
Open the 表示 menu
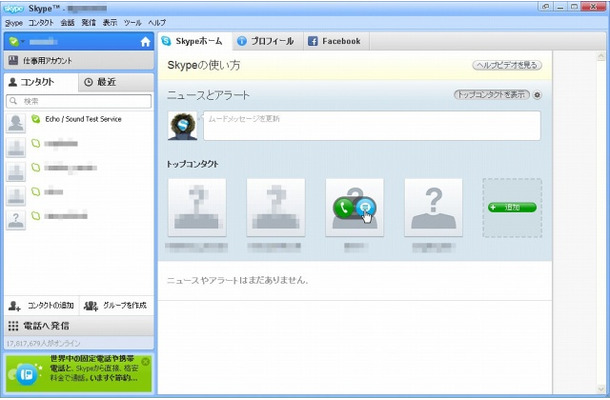tap(110, 23)
